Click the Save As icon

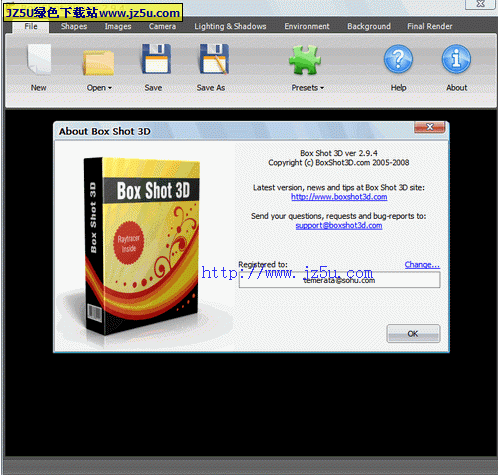[x=214, y=59]
